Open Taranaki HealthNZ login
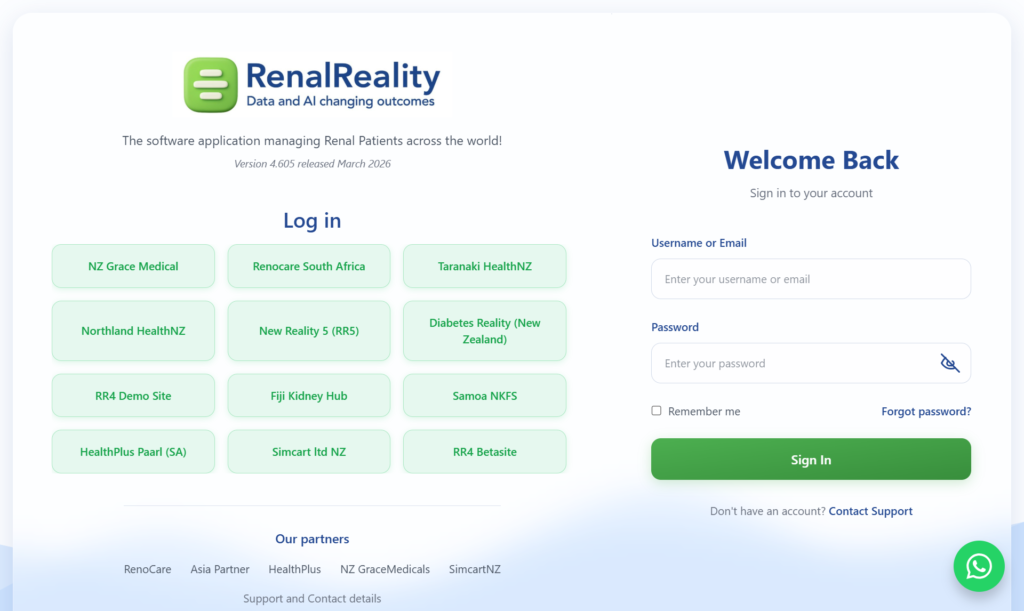 (484, 266)
